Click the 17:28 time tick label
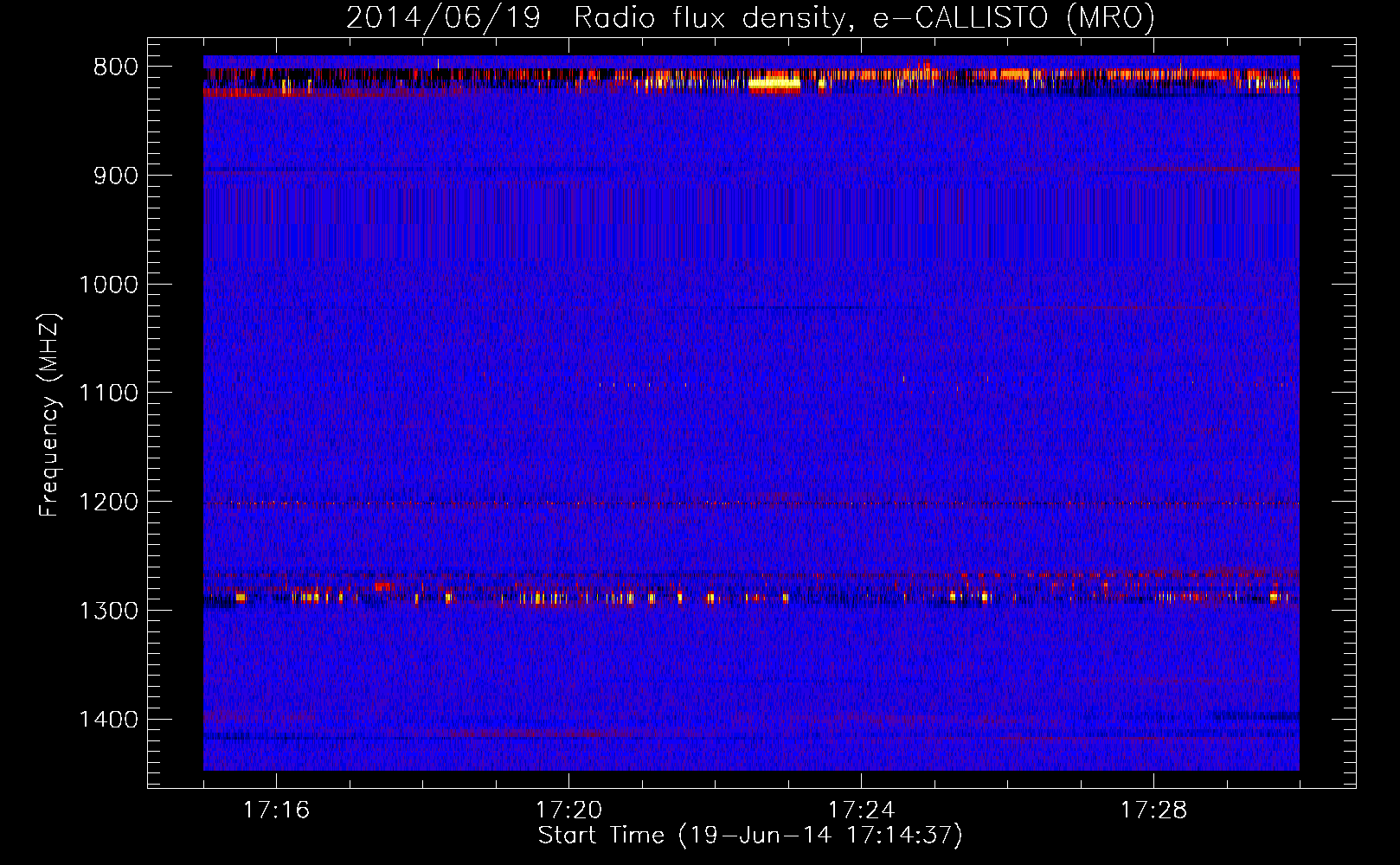 1153,811
